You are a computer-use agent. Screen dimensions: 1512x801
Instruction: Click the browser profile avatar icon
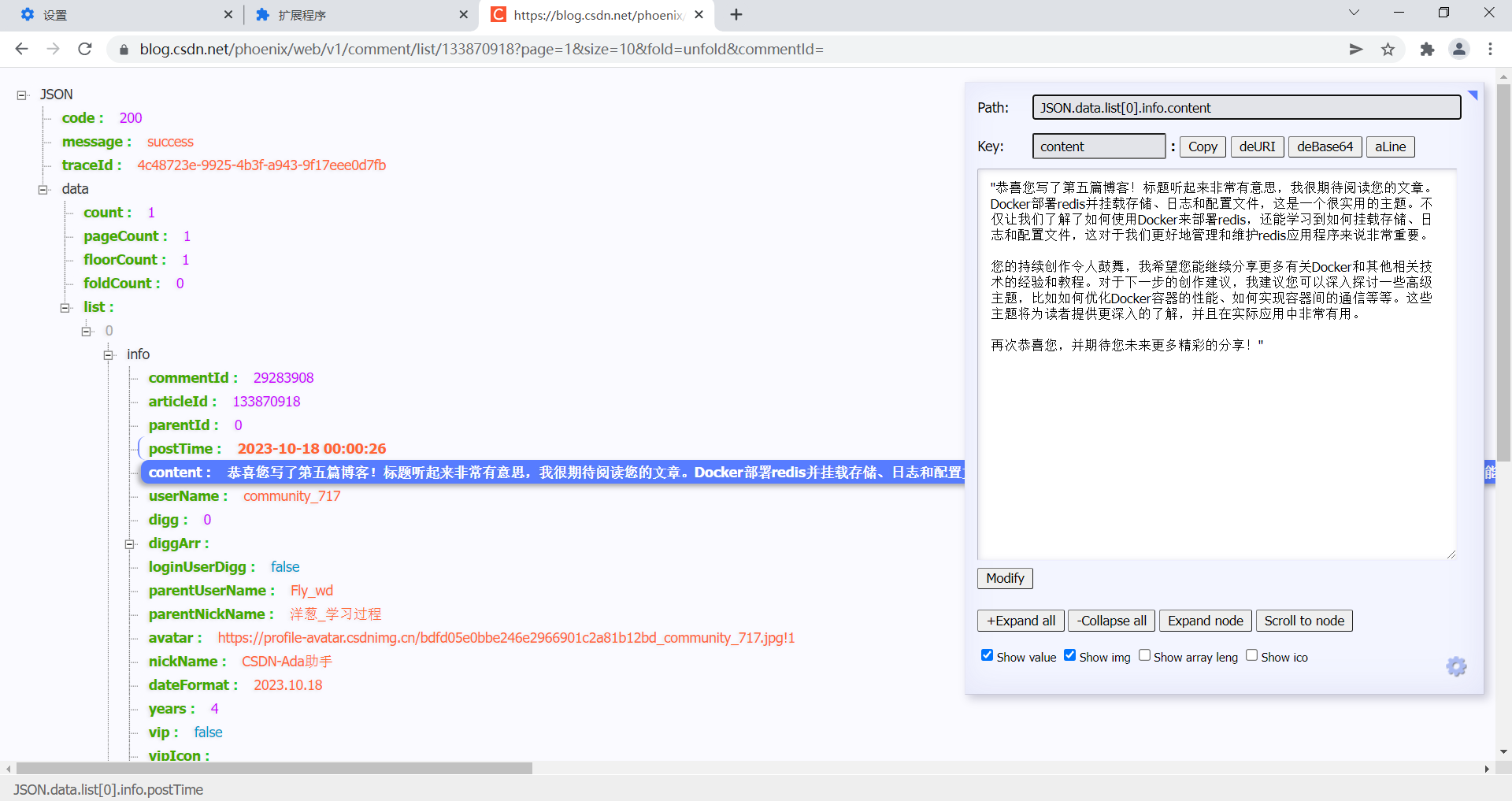(1458, 49)
